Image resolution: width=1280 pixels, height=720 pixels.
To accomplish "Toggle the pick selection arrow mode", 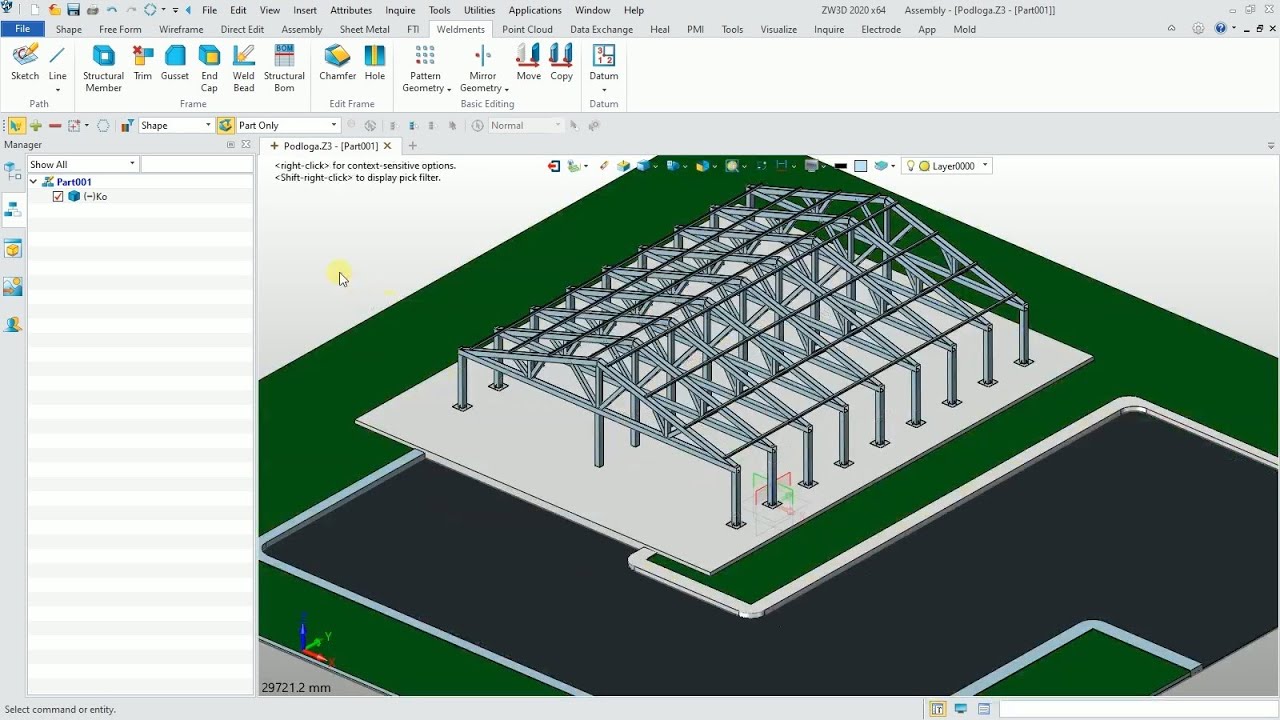I will point(16,125).
